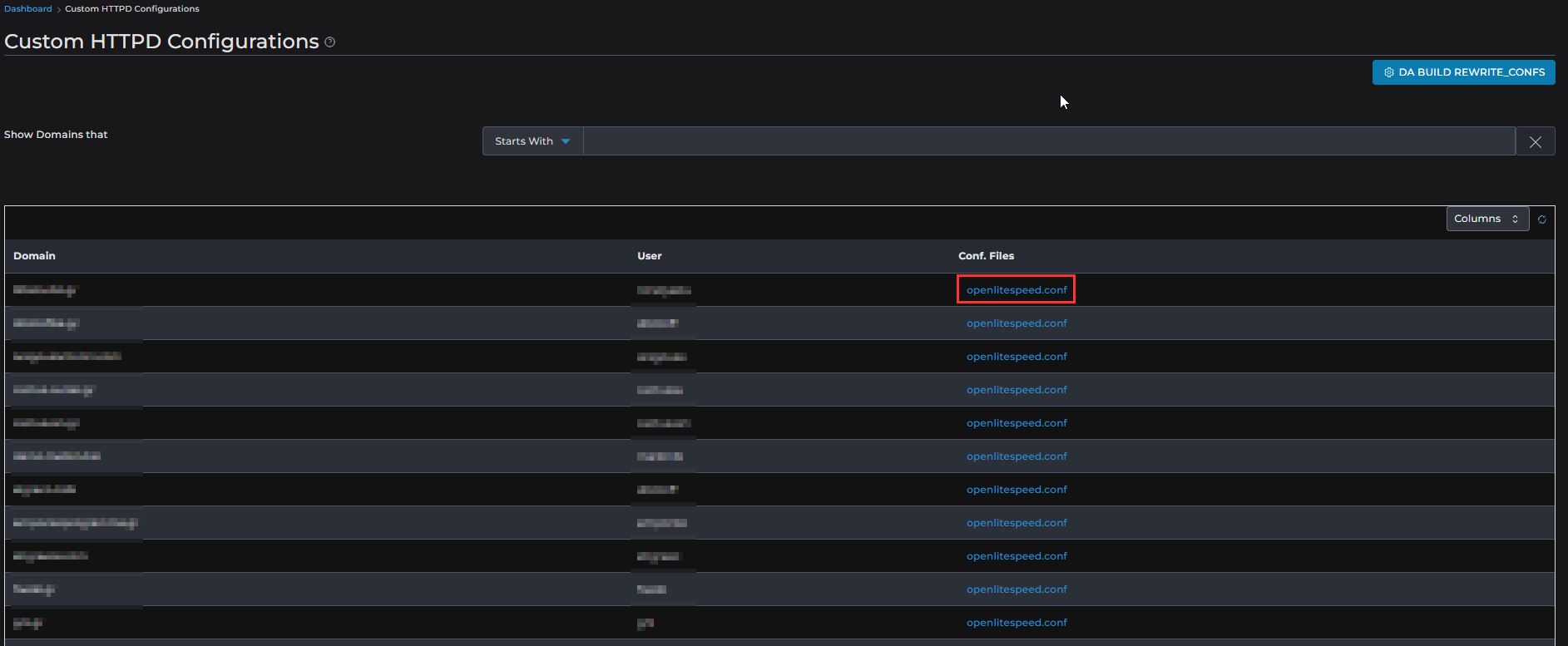Open openlitespeed.conf in the fourth table row
This screenshot has height=646, width=1568.
(1016, 390)
